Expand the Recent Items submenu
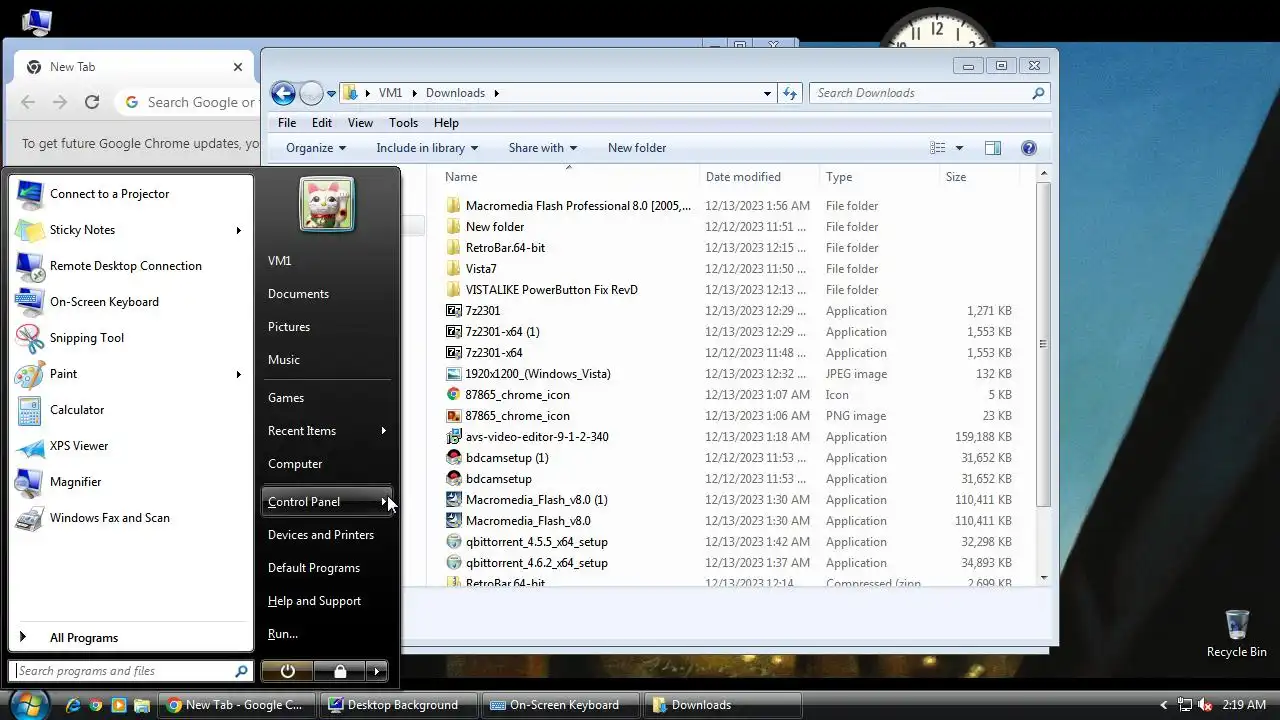Image resolution: width=1280 pixels, height=720 pixels. click(384, 431)
